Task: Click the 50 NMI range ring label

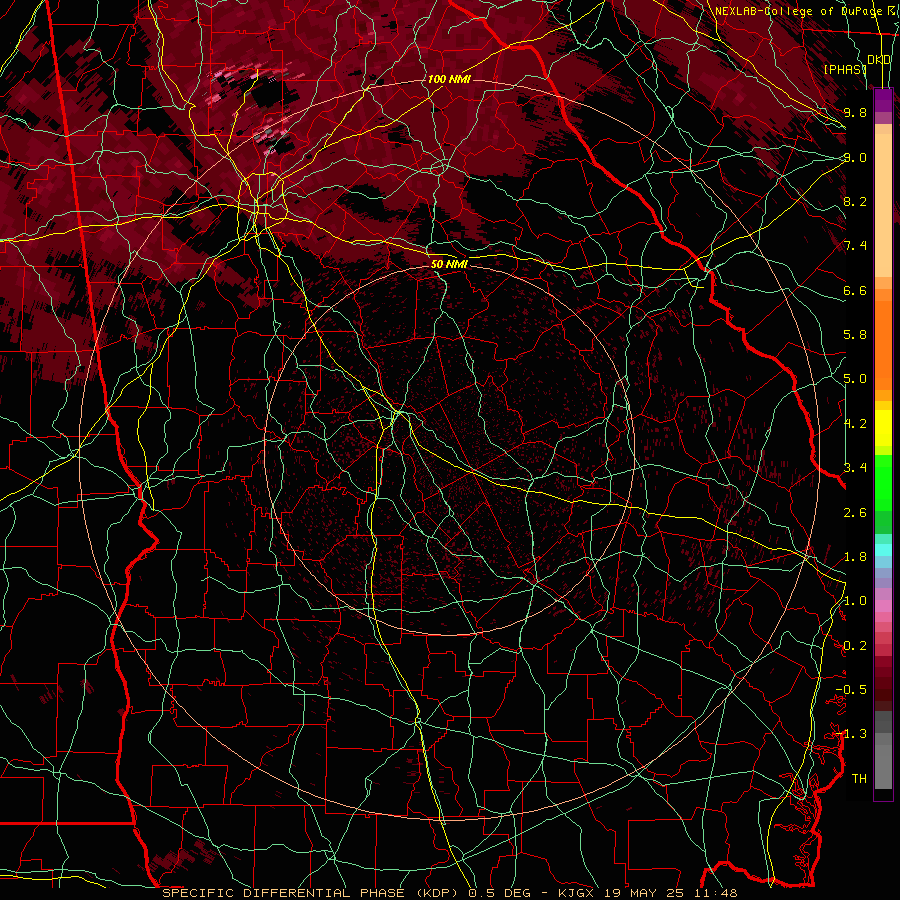Action: pyautogui.click(x=449, y=264)
